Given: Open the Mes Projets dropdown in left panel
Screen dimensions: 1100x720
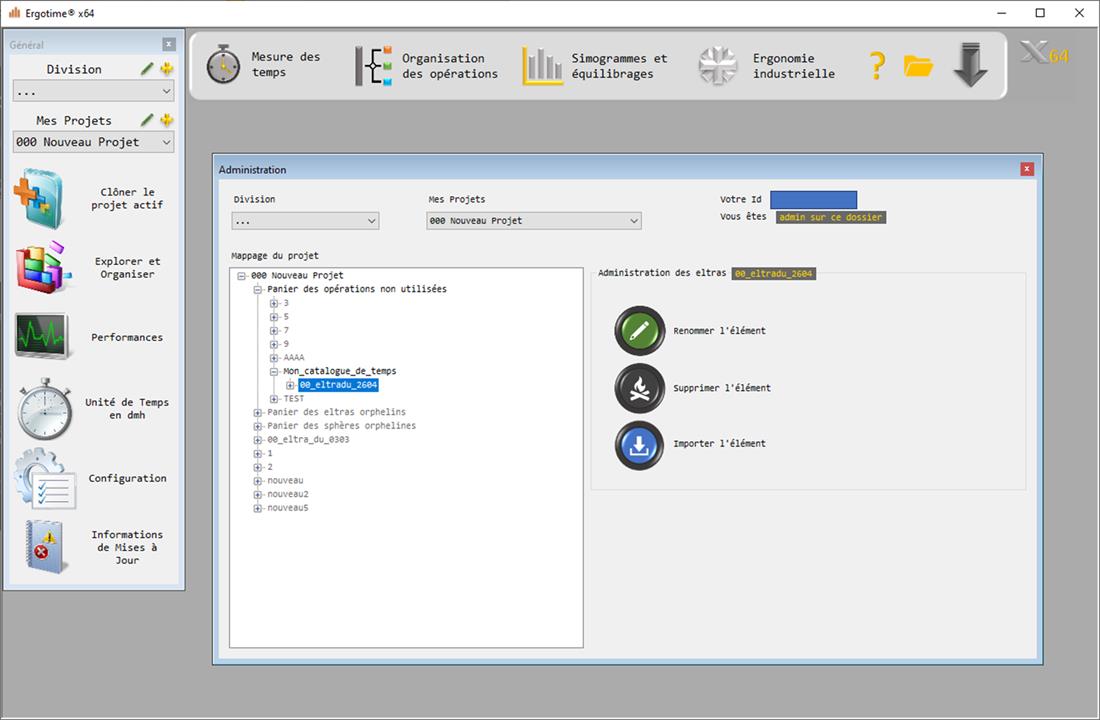Looking at the screenshot, I should coord(93,142).
